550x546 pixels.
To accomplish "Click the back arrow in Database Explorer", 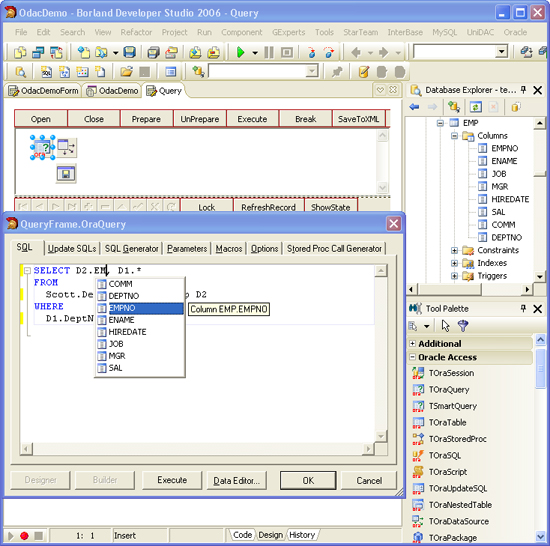I will [x=415, y=107].
